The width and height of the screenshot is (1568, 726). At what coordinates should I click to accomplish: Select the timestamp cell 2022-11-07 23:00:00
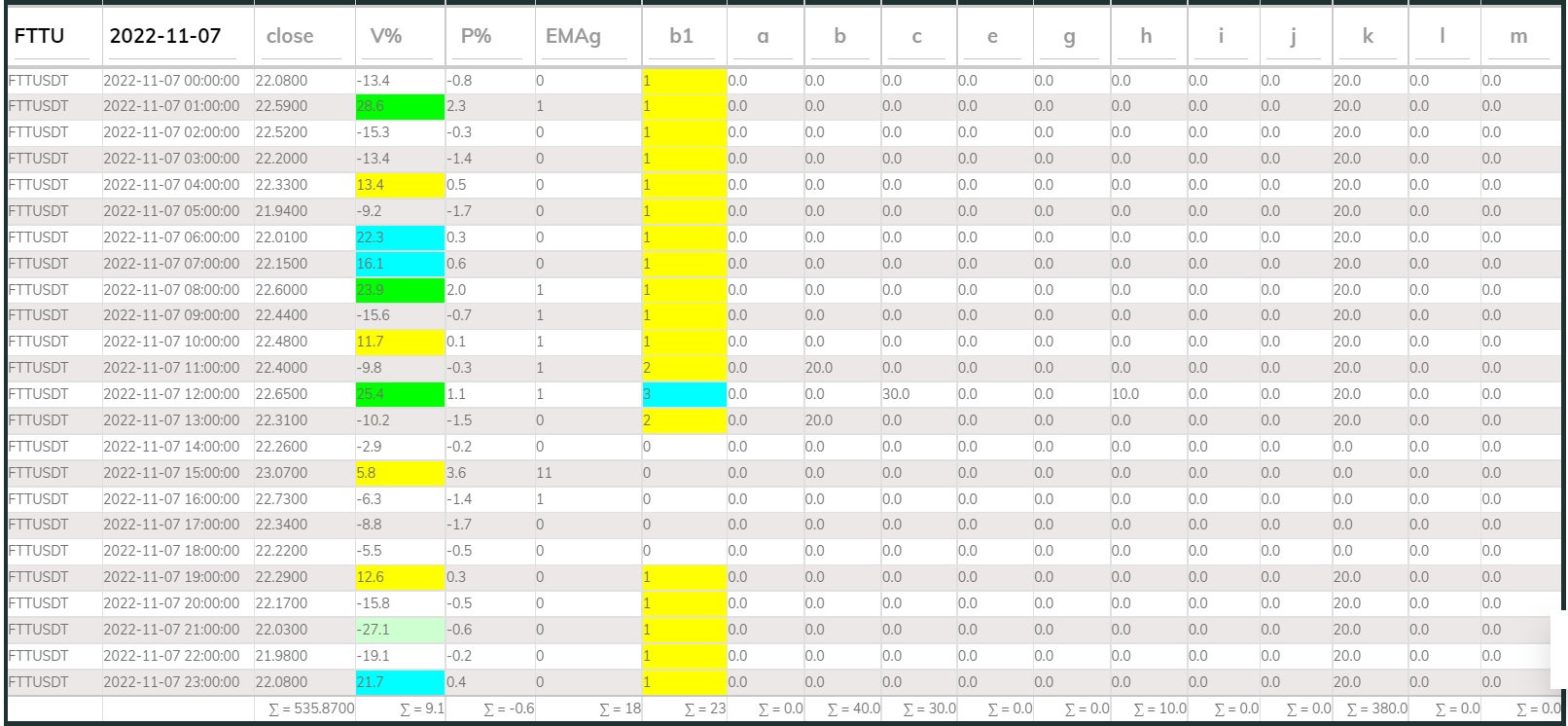coord(171,682)
